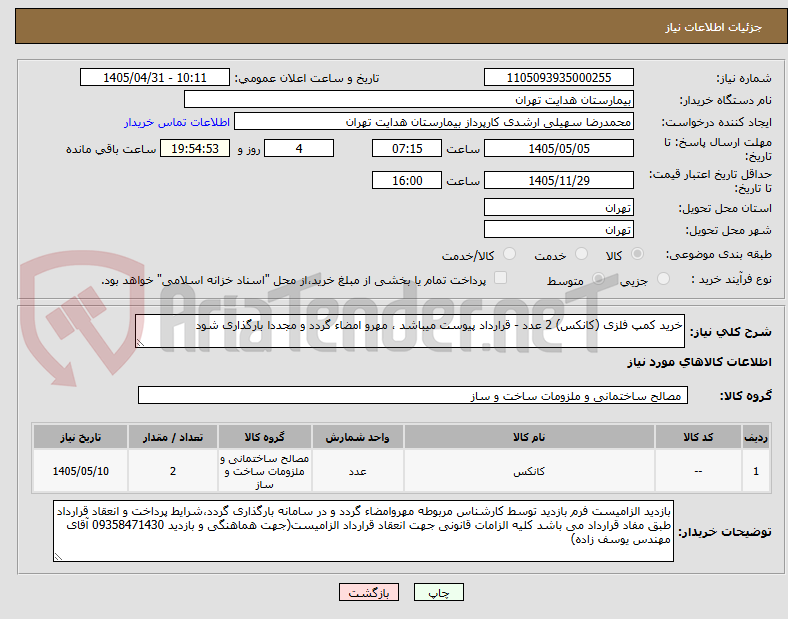Select the کالا/خدمت radio button
788x619 pixels.
pos(510,254)
